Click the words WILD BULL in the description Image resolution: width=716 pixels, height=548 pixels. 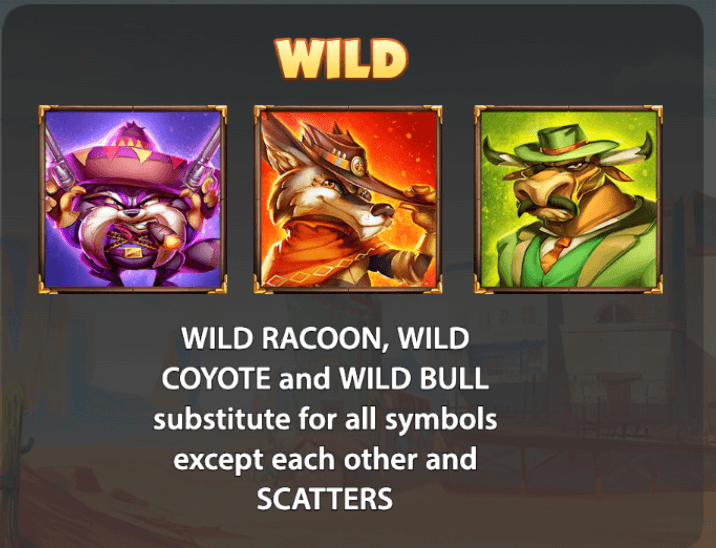[x=414, y=379]
